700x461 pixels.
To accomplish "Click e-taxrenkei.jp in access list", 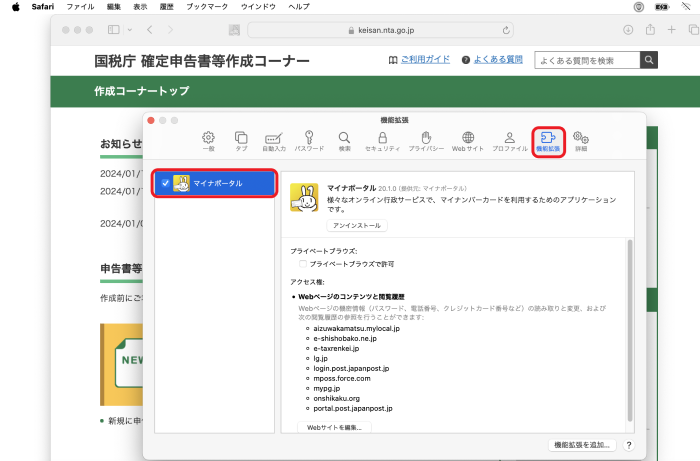I will coord(336,349).
